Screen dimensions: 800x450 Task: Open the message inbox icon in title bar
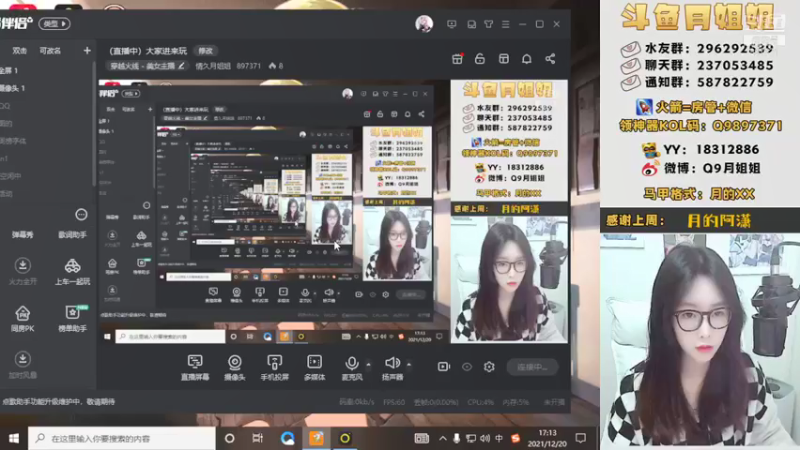tap(471, 24)
